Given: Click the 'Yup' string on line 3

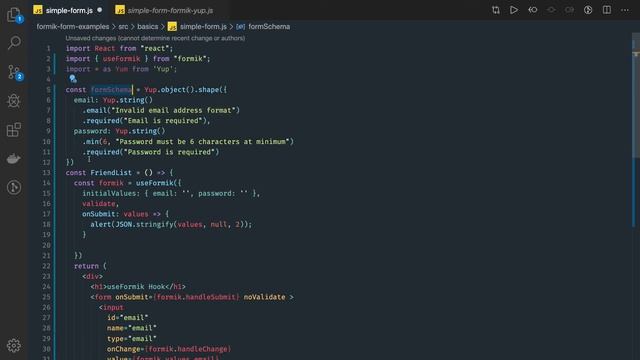Looking at the screenshot, I should [x=163, y=69].
